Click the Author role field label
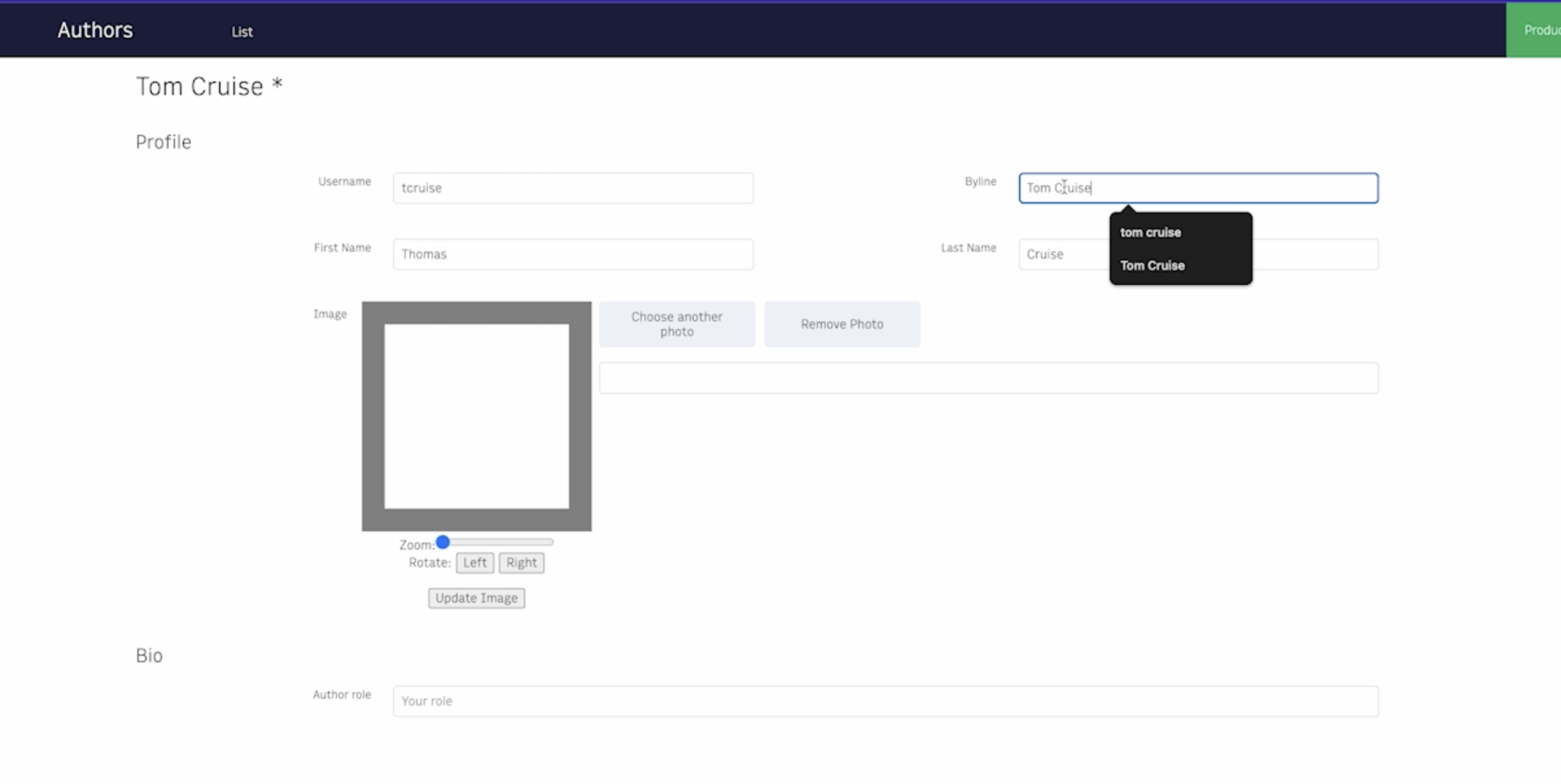 (x=342, y=695)
